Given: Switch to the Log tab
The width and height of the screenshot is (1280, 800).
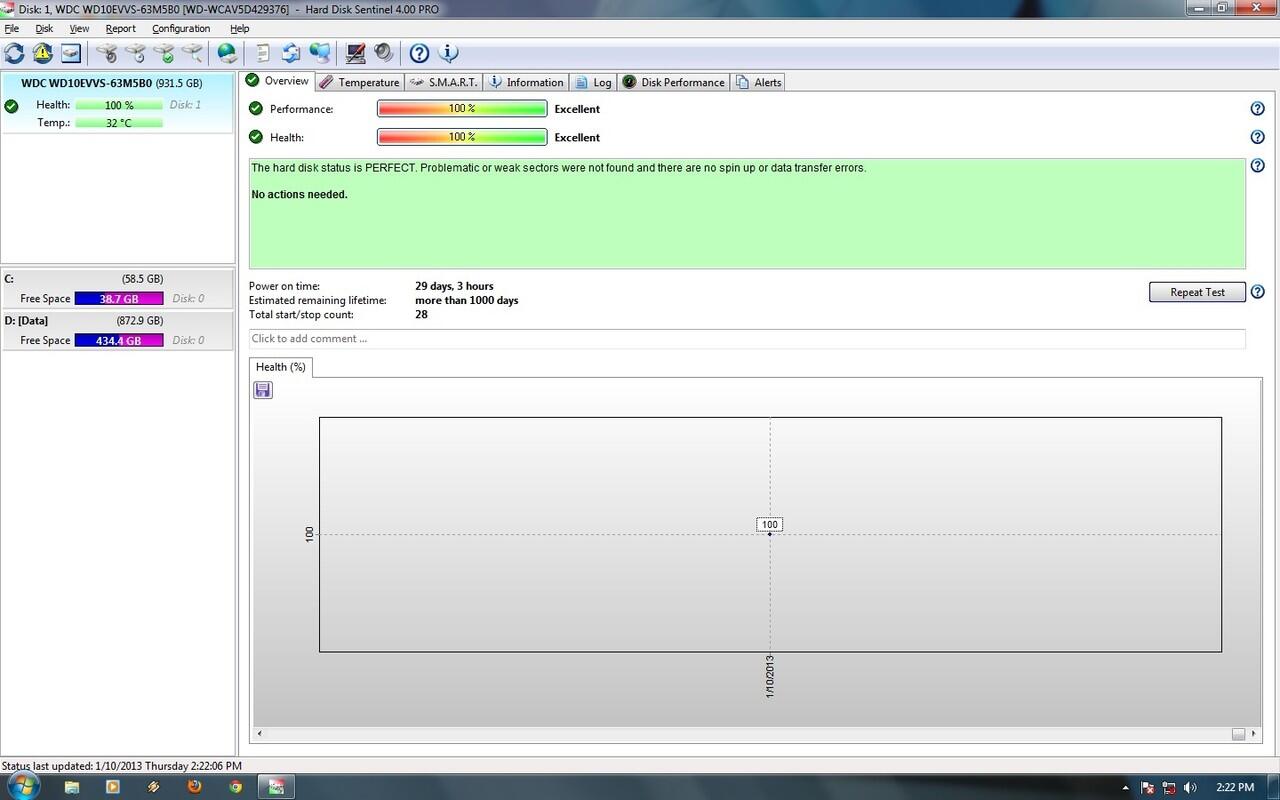Looking at the screenshot, I should tap(594, 82).
